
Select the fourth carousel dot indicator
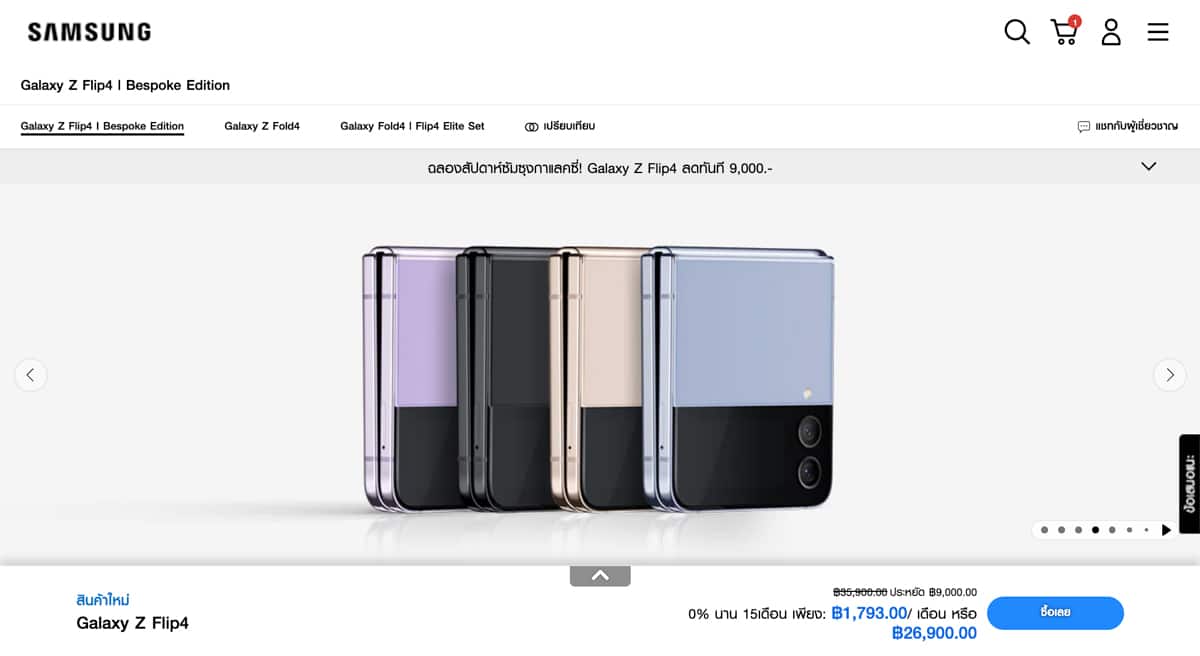[x=1096, y=530]
